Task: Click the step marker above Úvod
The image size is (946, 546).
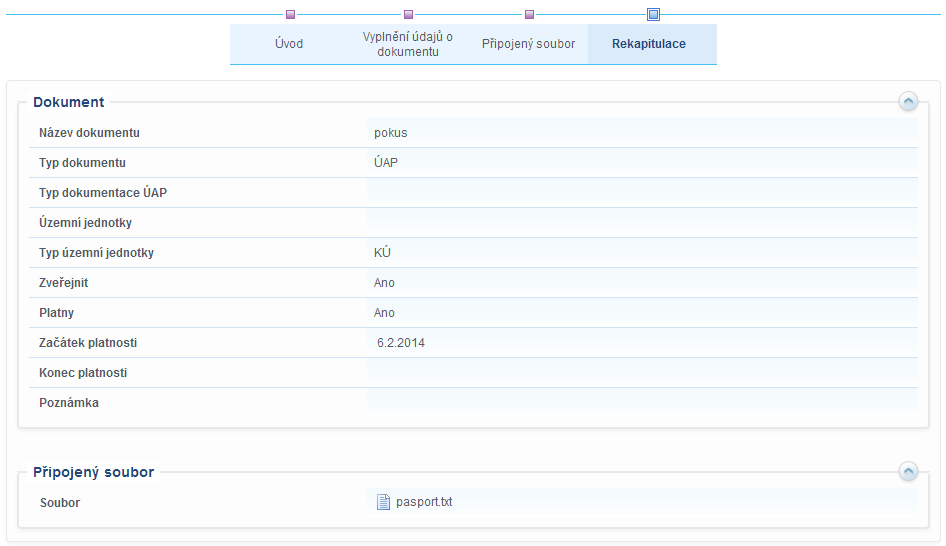Action: coord(290,15)
